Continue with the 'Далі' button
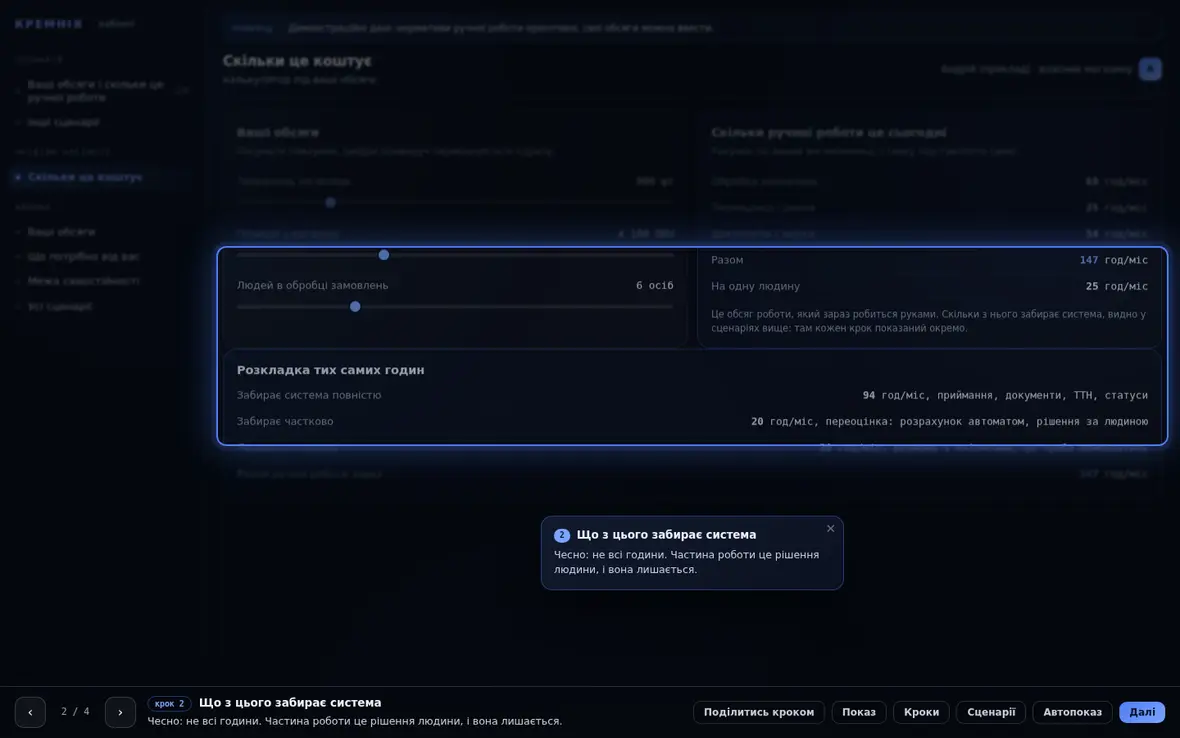The height and width of the screenshot is (738, 1180). click(x=1142, y=712)
